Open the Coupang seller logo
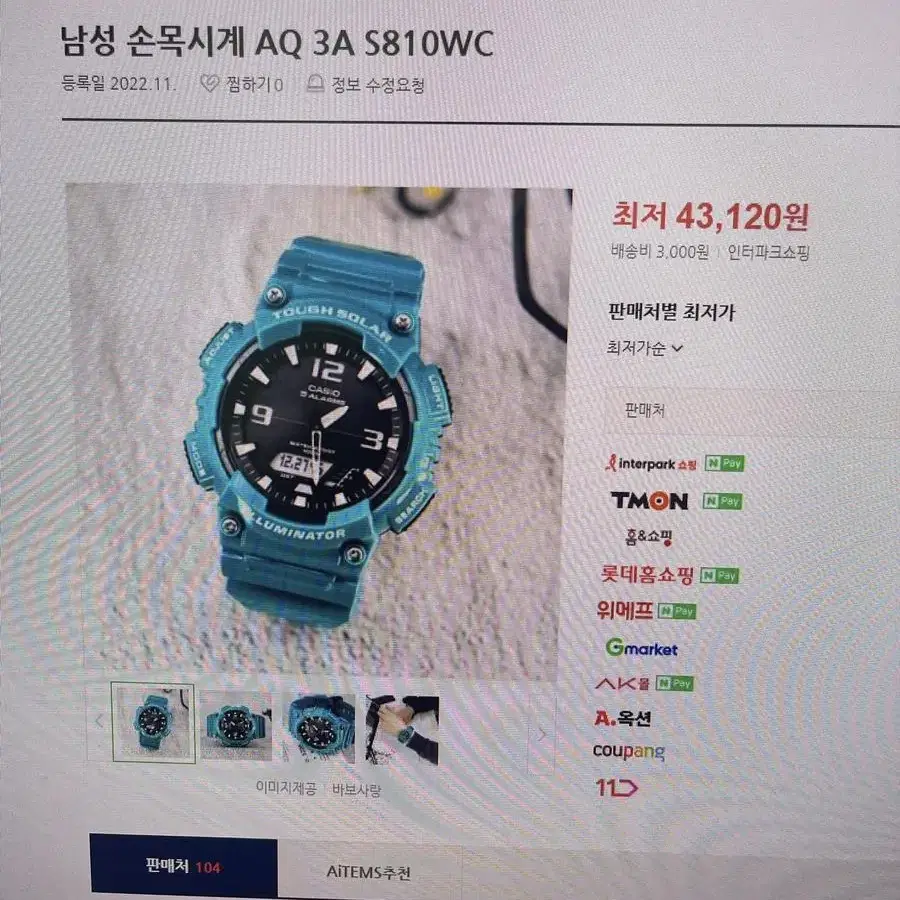Image resolution: width=900 pixels, height=900 pixels. 629,751
